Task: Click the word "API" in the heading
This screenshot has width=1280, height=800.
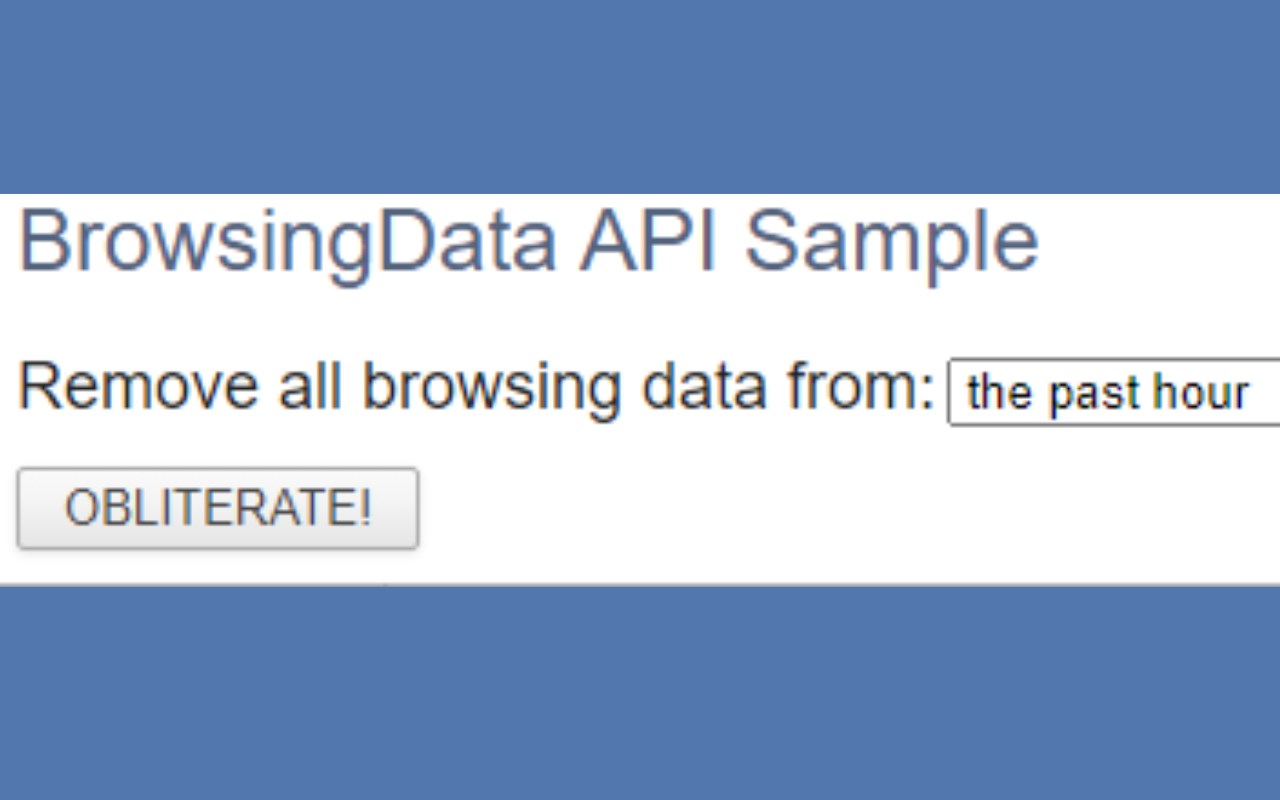Action: (649, 241)
